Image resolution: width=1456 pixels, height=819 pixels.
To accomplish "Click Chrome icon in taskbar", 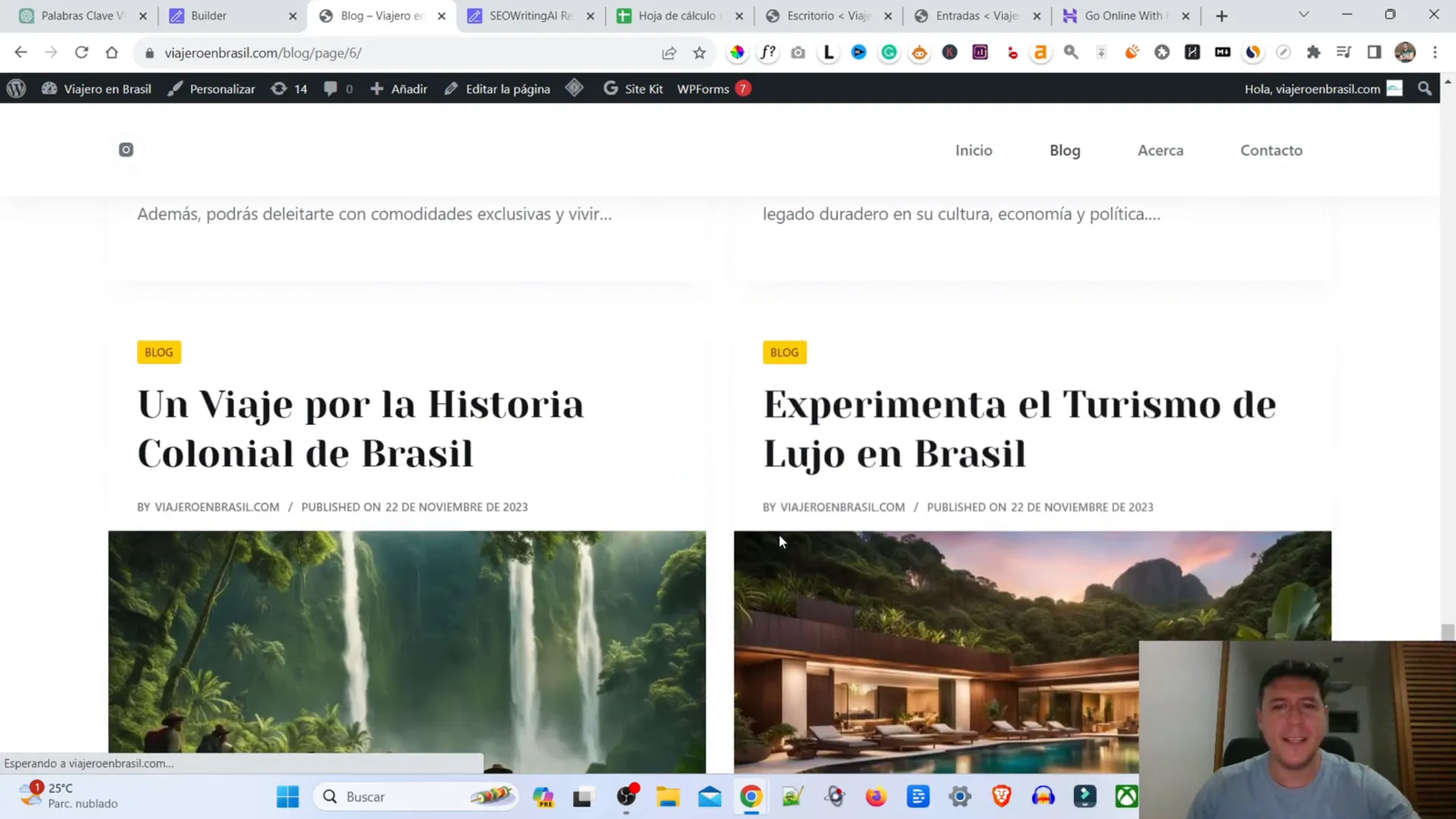I will (x=751, y=796).
